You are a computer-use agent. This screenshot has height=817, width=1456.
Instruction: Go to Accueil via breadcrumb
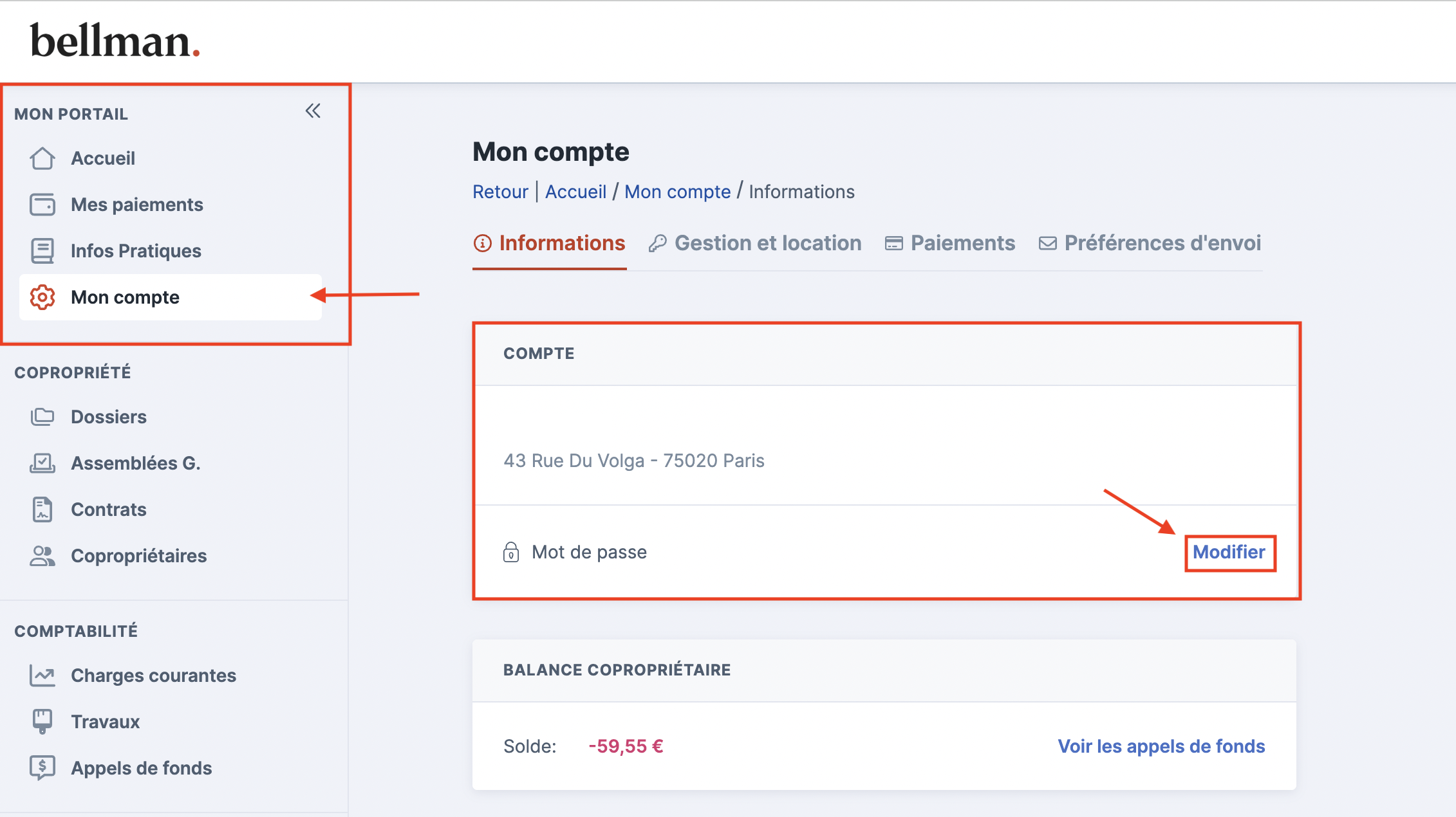pos(575,192)
